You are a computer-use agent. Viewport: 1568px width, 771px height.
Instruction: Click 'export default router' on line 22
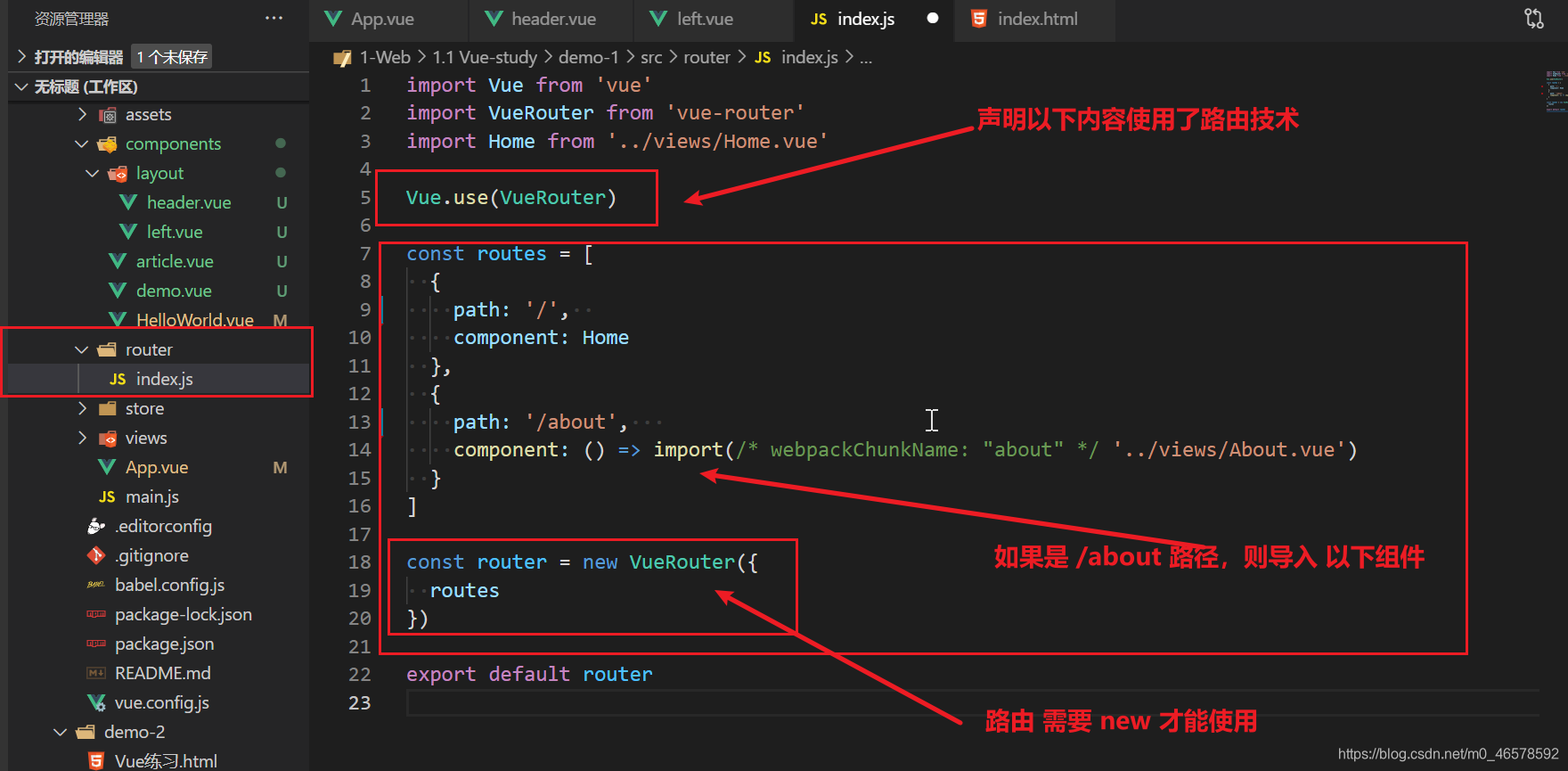tap(529, 675)
